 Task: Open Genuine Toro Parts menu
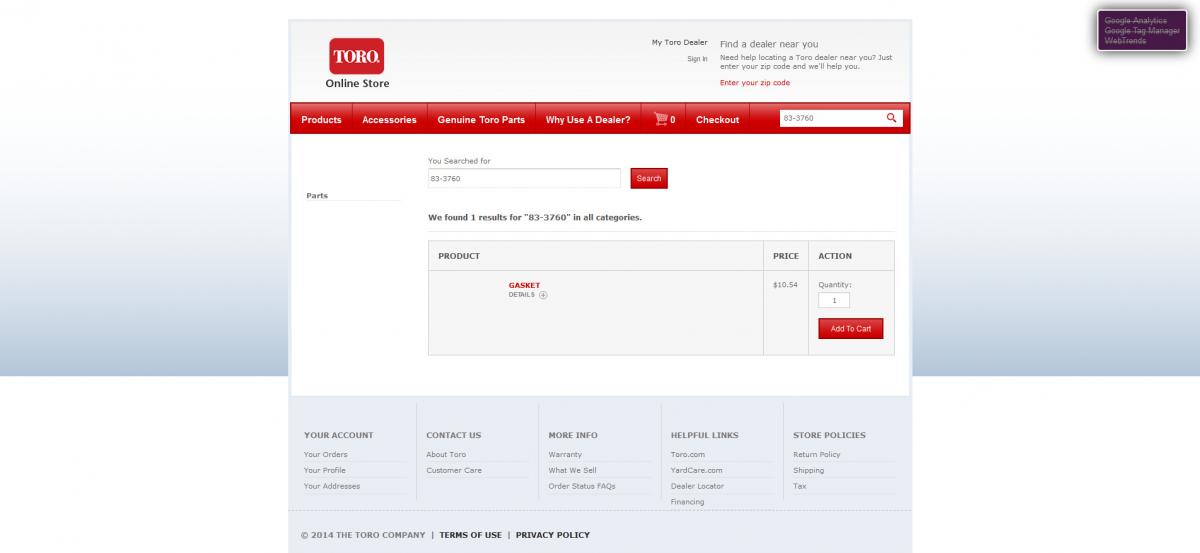click(x=481, y=119)
